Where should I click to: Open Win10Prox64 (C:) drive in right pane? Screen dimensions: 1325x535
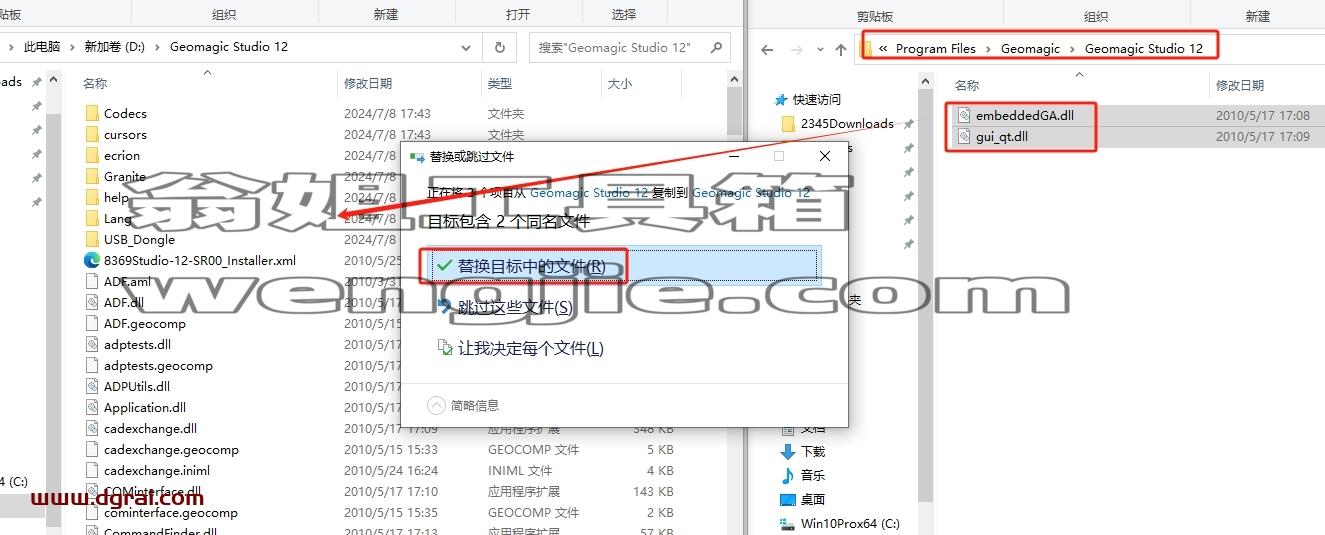[850, 523]
